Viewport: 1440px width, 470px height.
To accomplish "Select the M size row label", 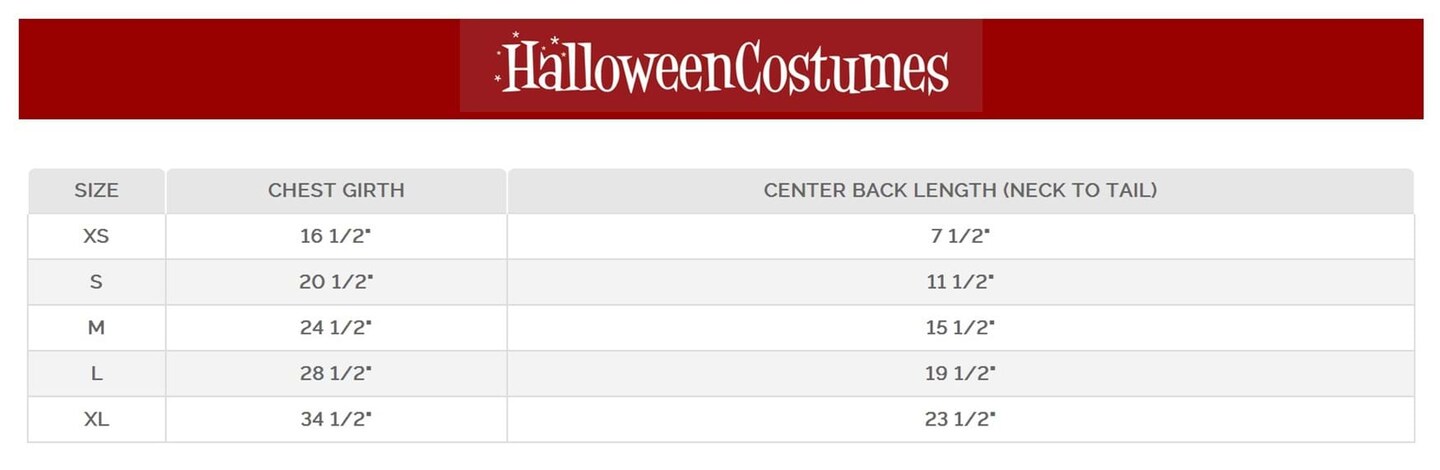I will [x=96, y=328].
